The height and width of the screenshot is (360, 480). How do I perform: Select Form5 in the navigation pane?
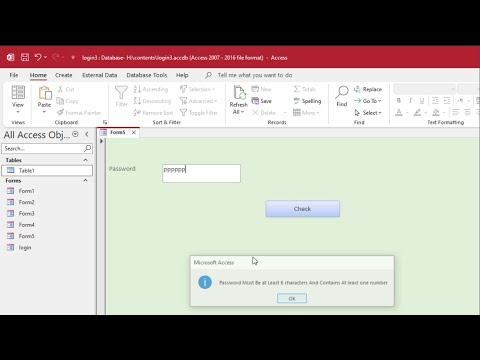pyautogui.click(x=47, y=236)
